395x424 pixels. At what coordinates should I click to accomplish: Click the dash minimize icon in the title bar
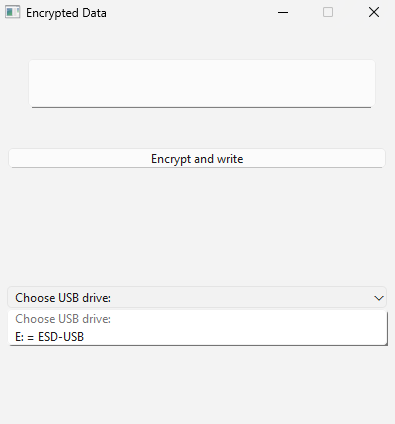point(283,12)
